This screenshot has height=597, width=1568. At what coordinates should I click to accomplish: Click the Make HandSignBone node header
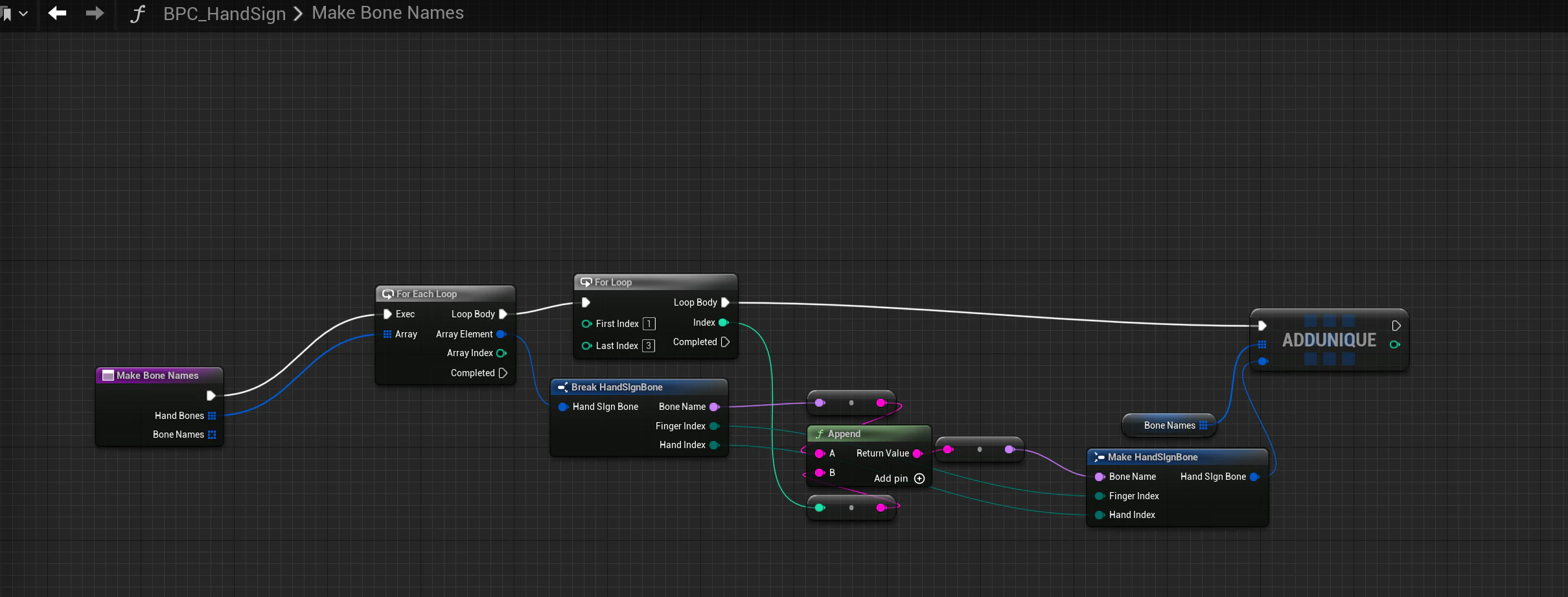[x=1177, y=457]
